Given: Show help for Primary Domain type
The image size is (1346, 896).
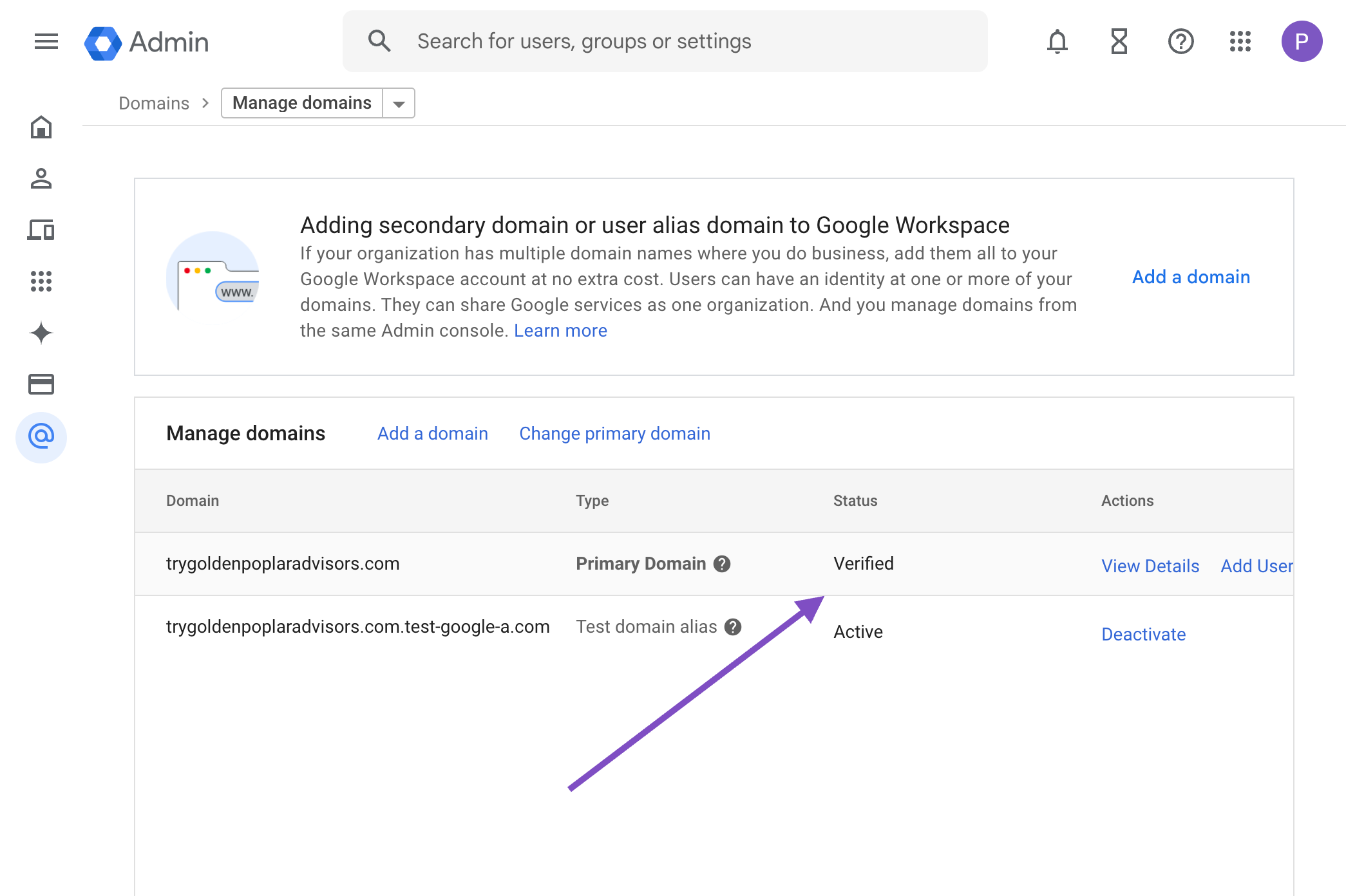Looking at the screenshot, I should (x=722, y=564).
